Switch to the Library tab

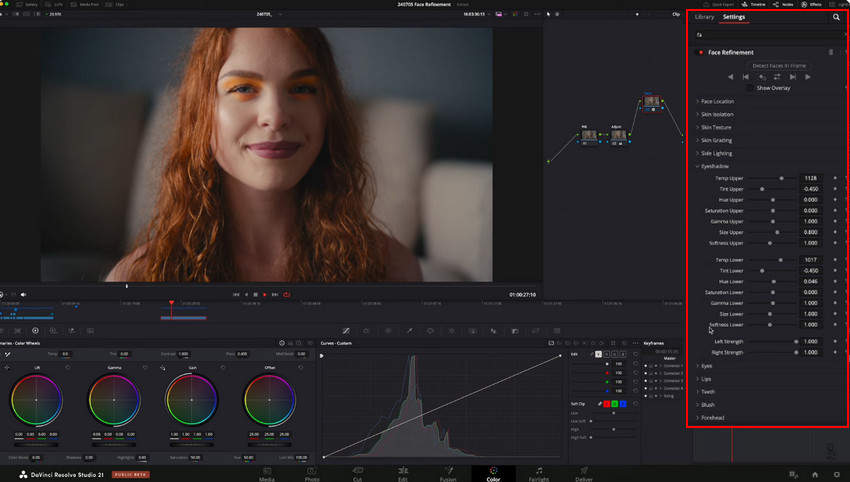(704, 17)
